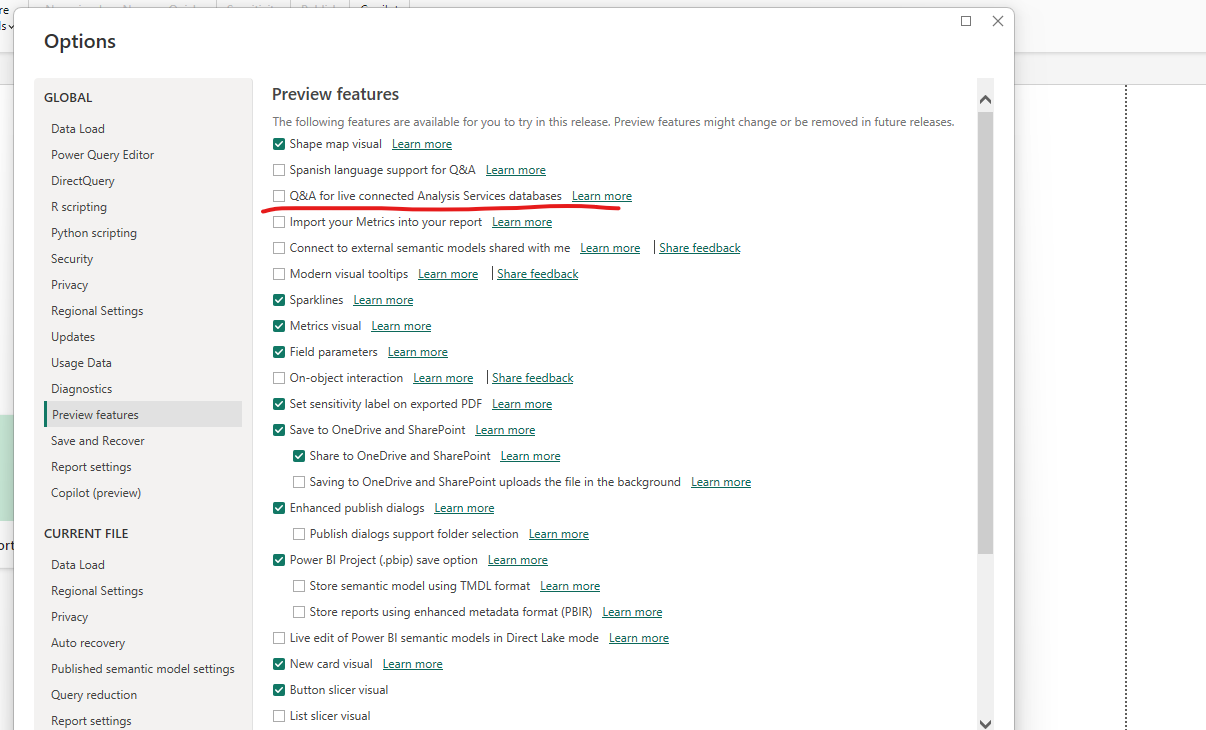Click the scroll down arrow of features list
The image size is (1206, 730).
[x=985, y=723]
